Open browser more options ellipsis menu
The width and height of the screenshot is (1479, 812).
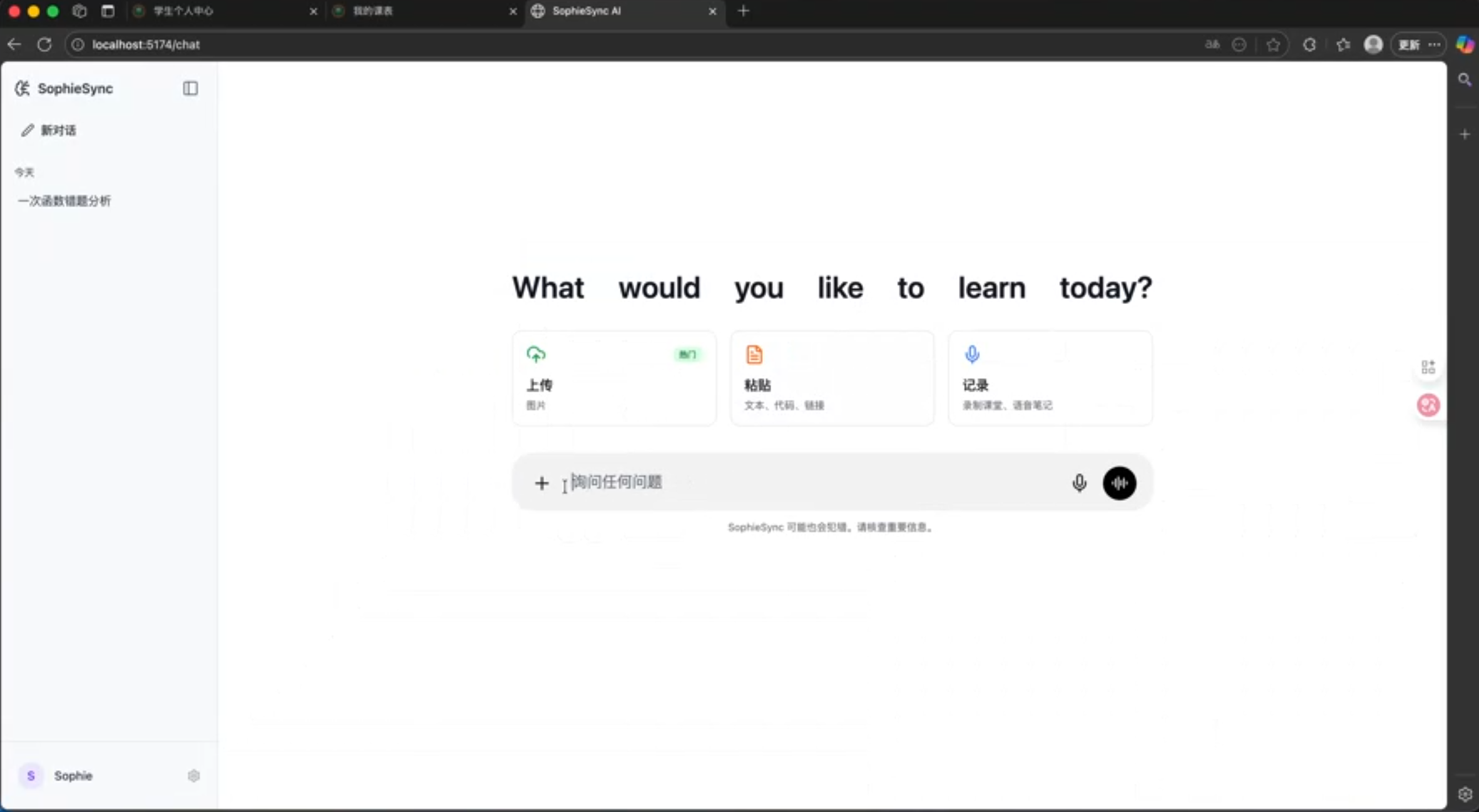1435,44
